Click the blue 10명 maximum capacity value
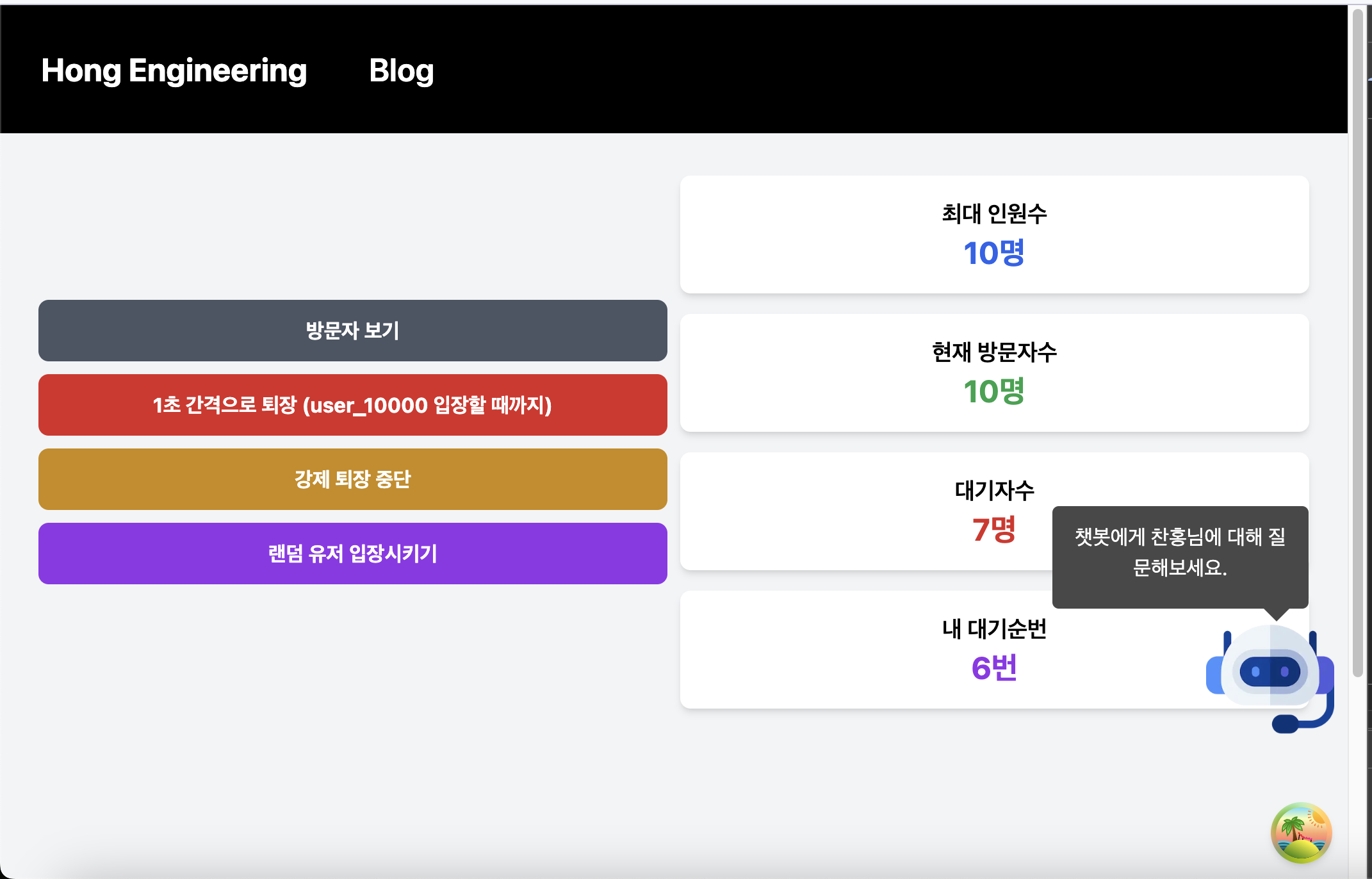The width and height of the screenshot is (1372, 879). [994, 253]
